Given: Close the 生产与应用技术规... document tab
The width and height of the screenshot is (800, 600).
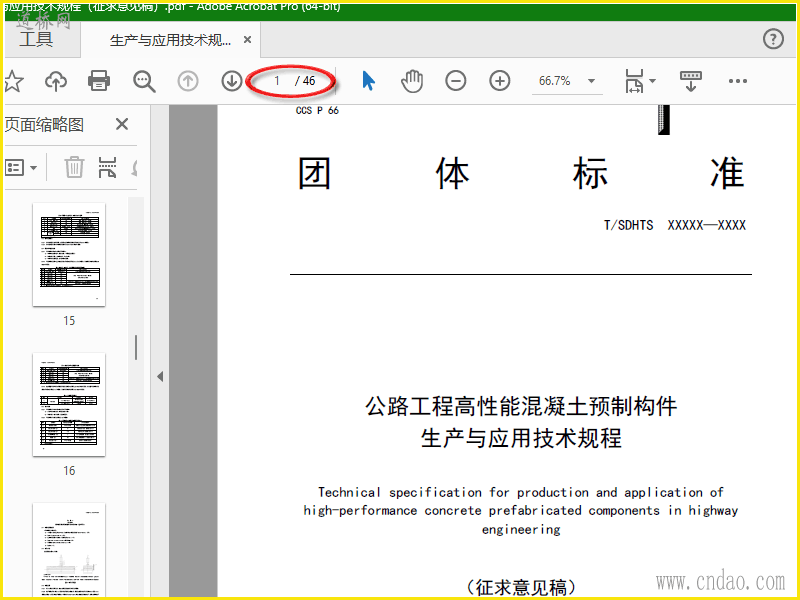Looking at the screenshot, I should [247, 39].
